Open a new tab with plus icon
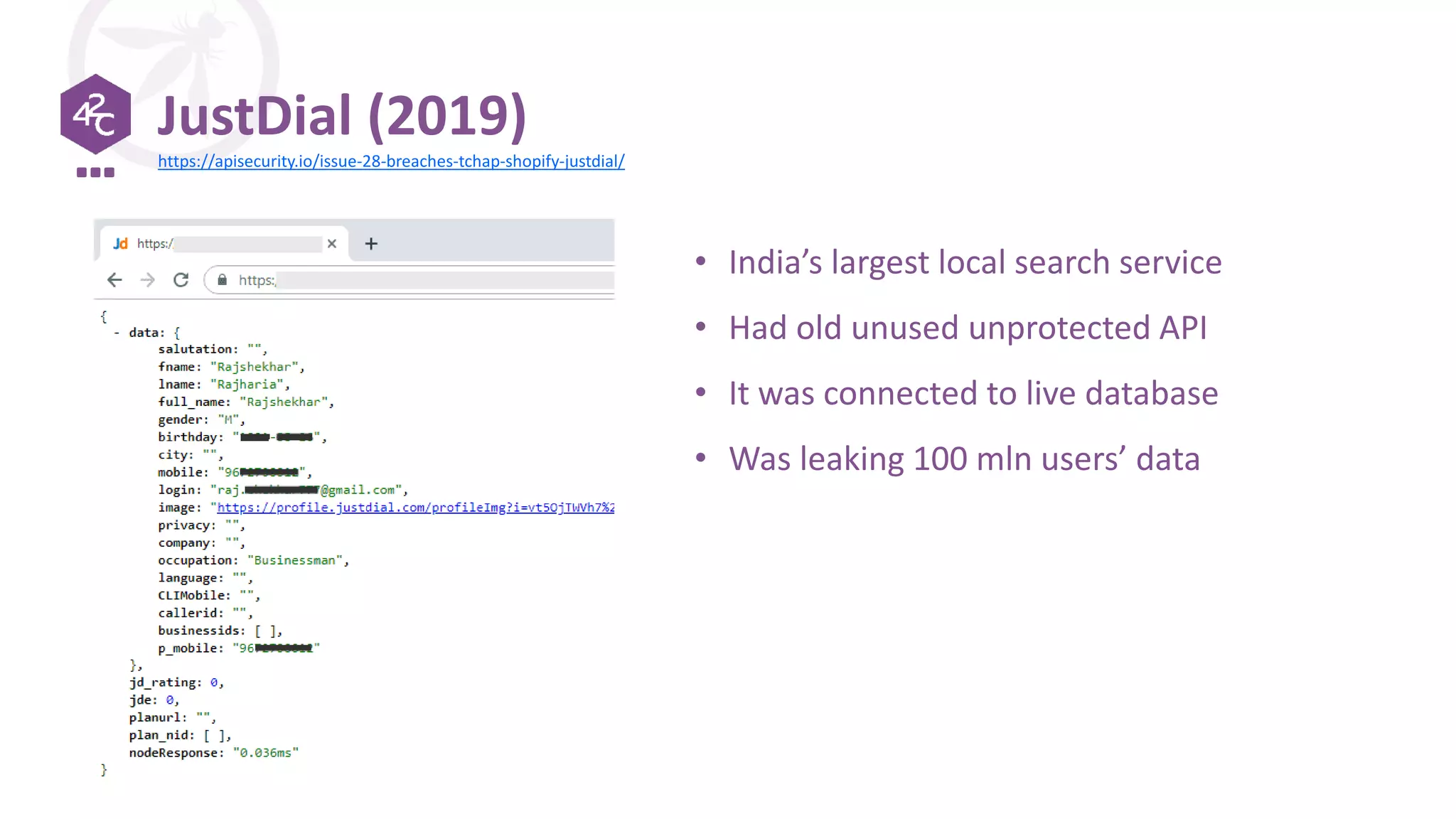 click(x=371, y=244)
